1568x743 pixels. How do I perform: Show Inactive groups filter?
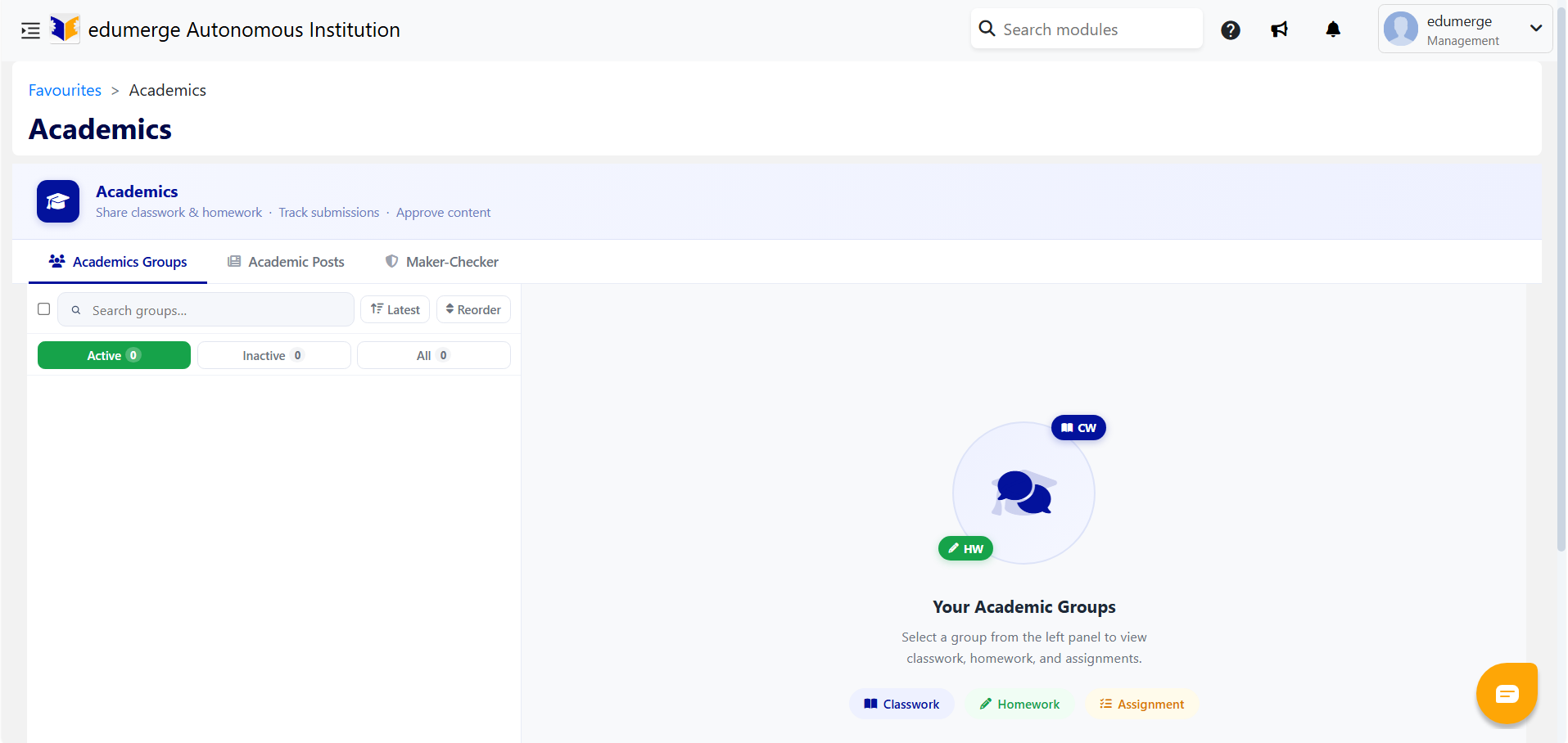(x=274, y=355)
